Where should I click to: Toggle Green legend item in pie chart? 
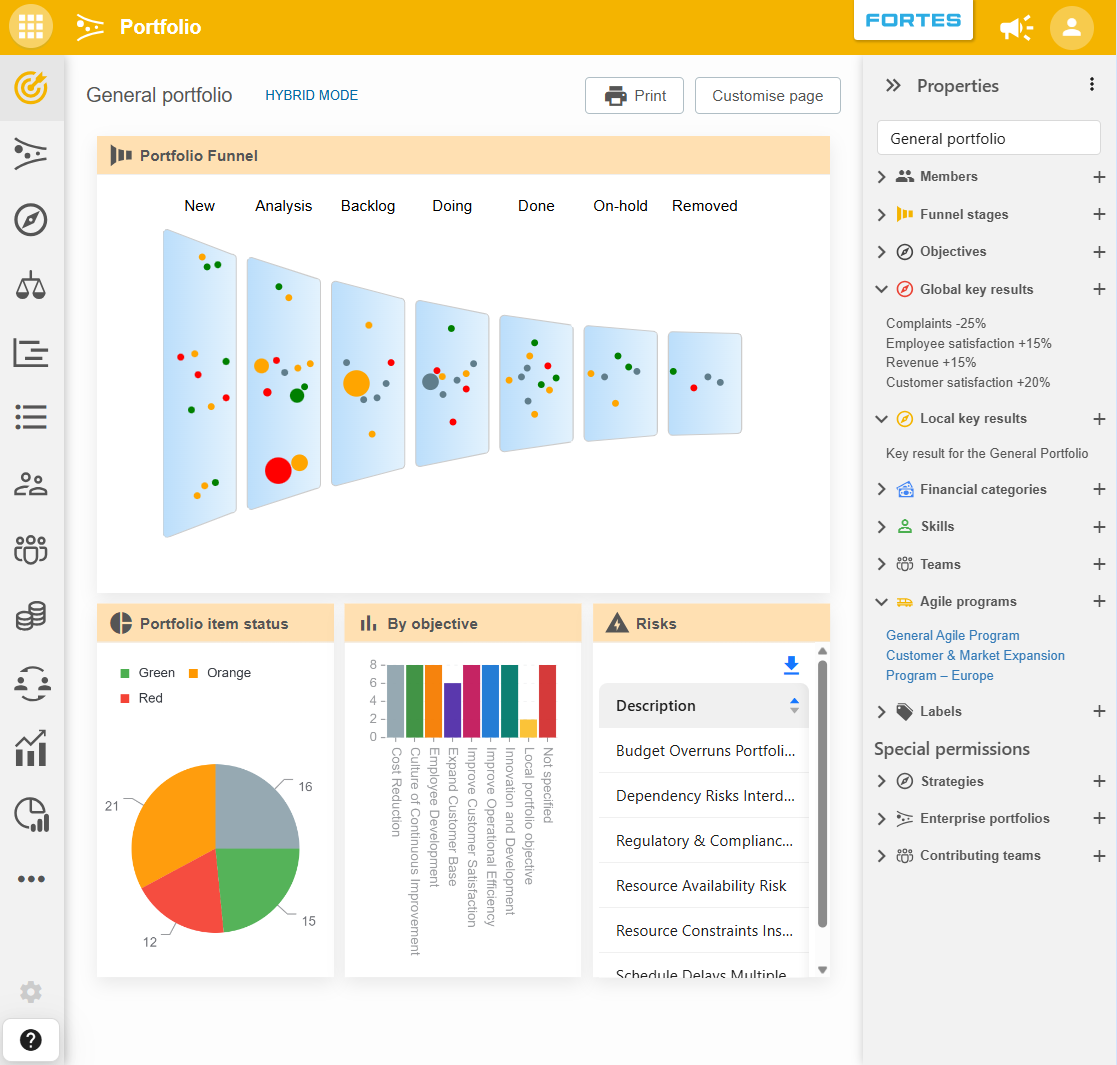(x=147, y=672)
